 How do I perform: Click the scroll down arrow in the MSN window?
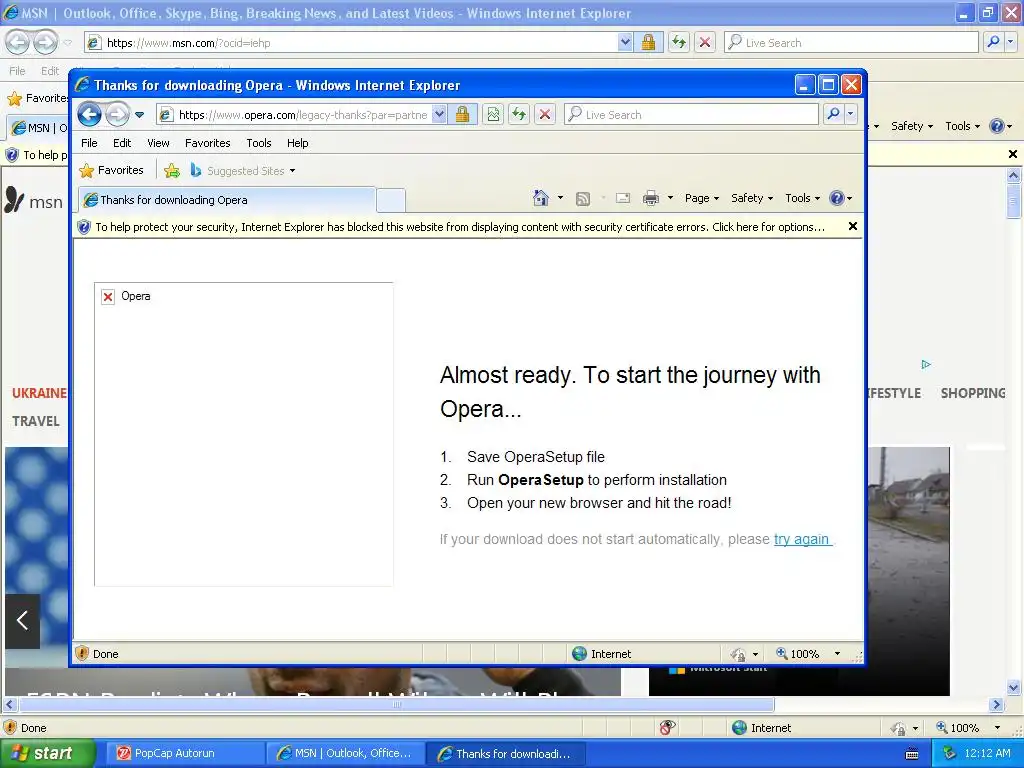(1013, 688)
